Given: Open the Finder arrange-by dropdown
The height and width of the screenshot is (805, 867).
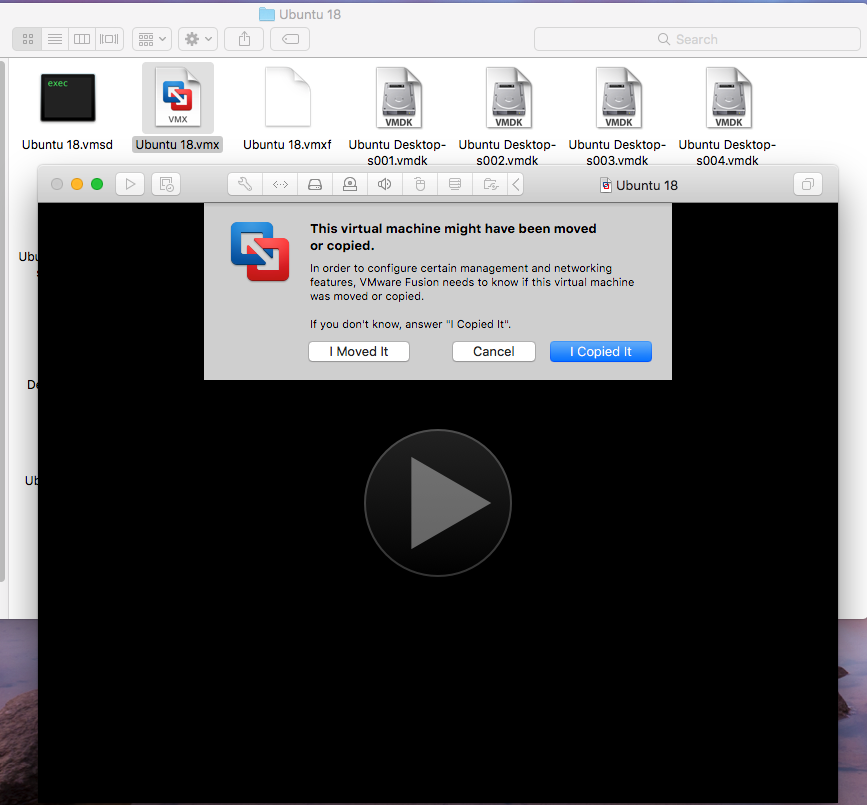Looking at the screenshot, I should [152, 39].
